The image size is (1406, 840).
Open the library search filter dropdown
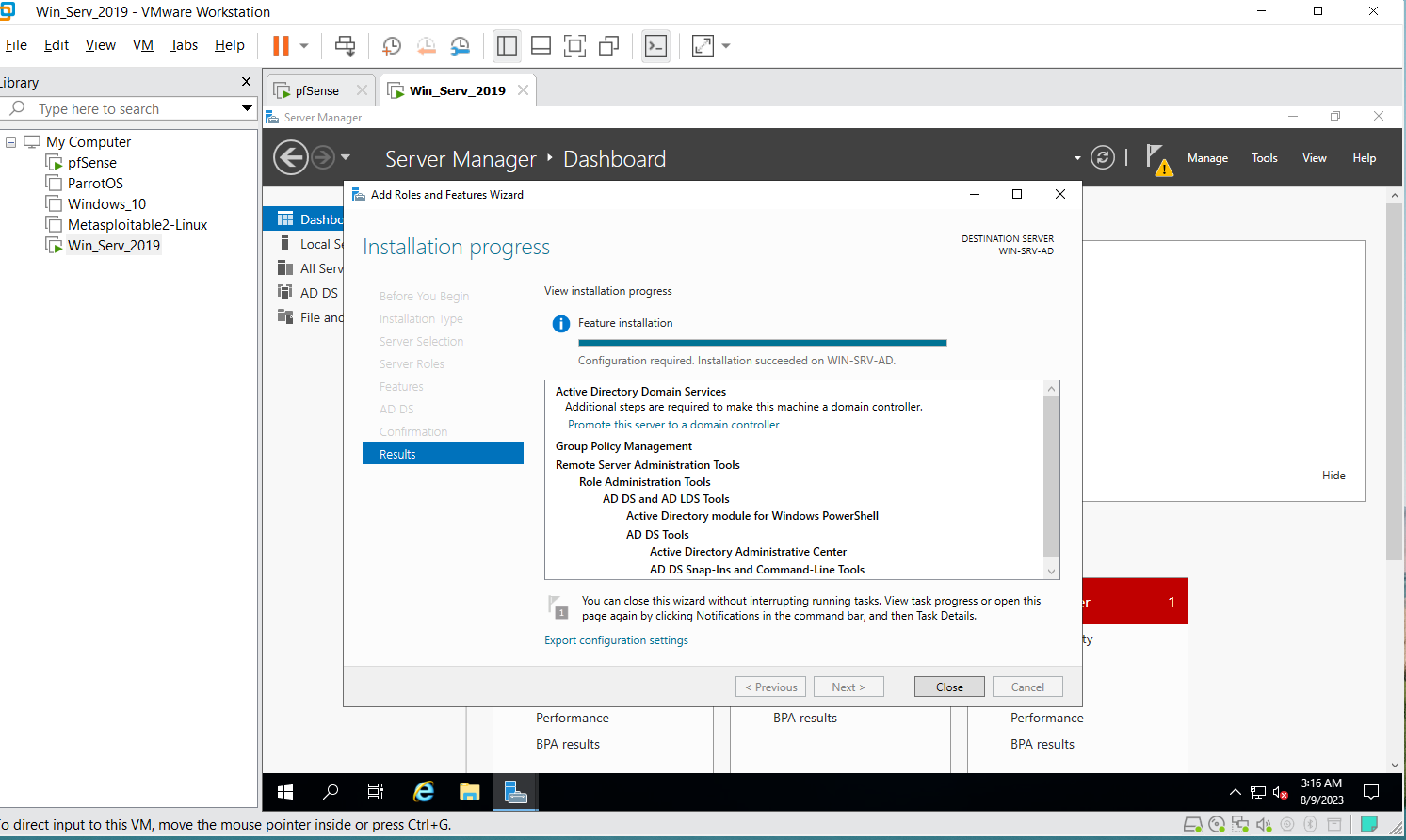tap(247, 108)
